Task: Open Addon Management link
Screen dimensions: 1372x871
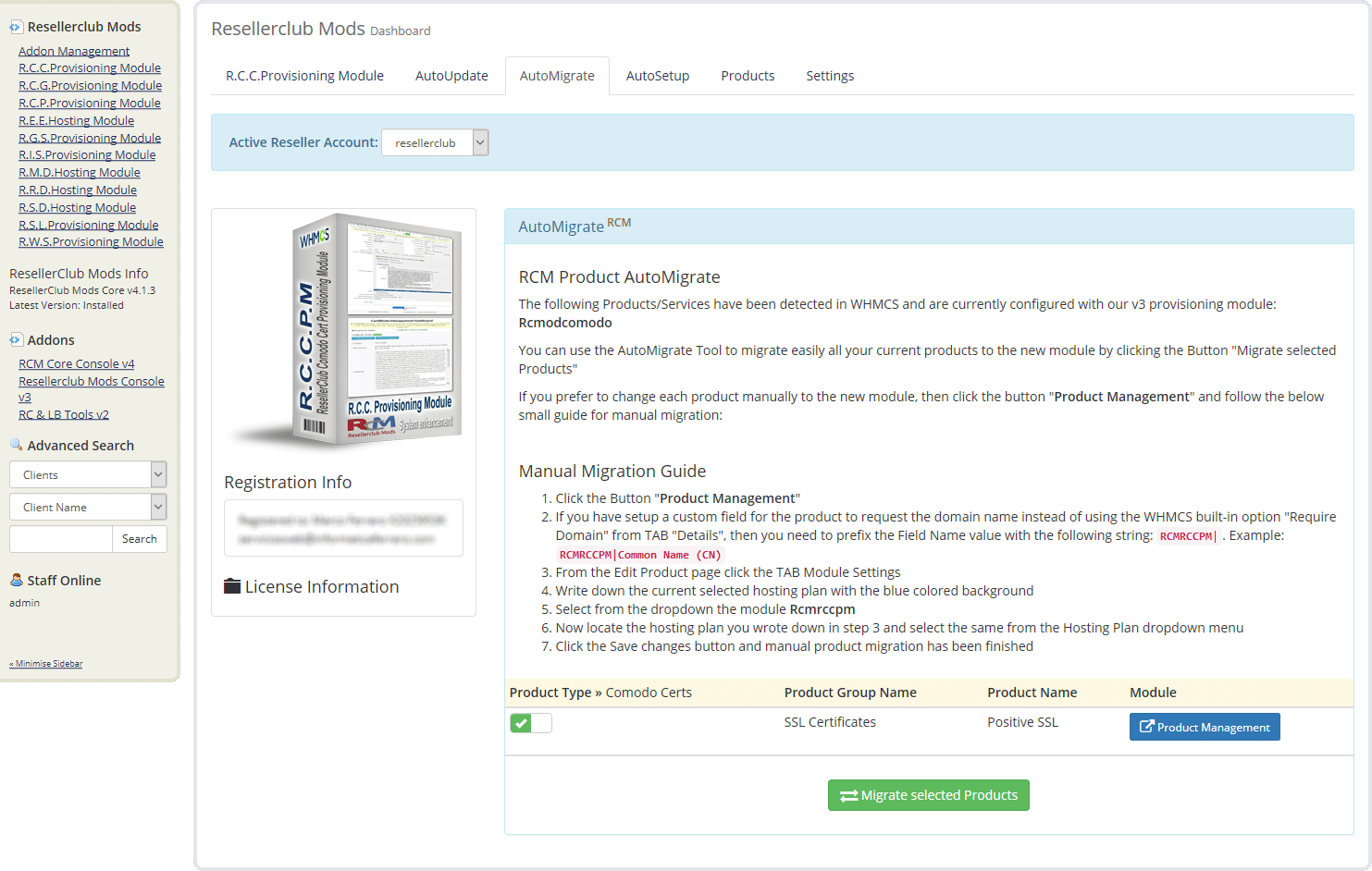Action: [x=74, y=51]
